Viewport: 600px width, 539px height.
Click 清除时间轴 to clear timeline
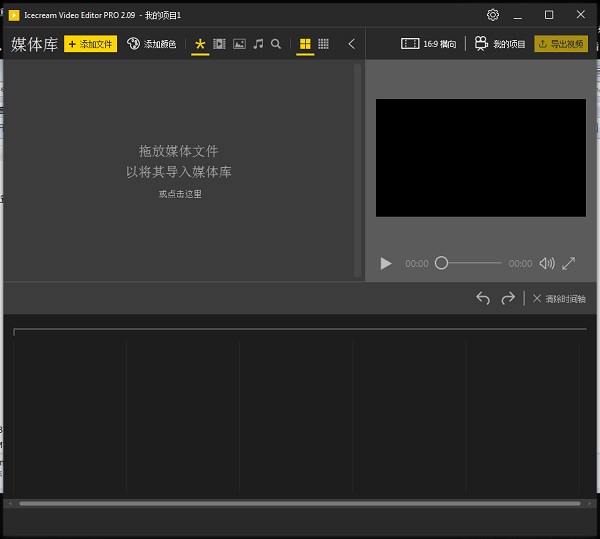(559, 299)
